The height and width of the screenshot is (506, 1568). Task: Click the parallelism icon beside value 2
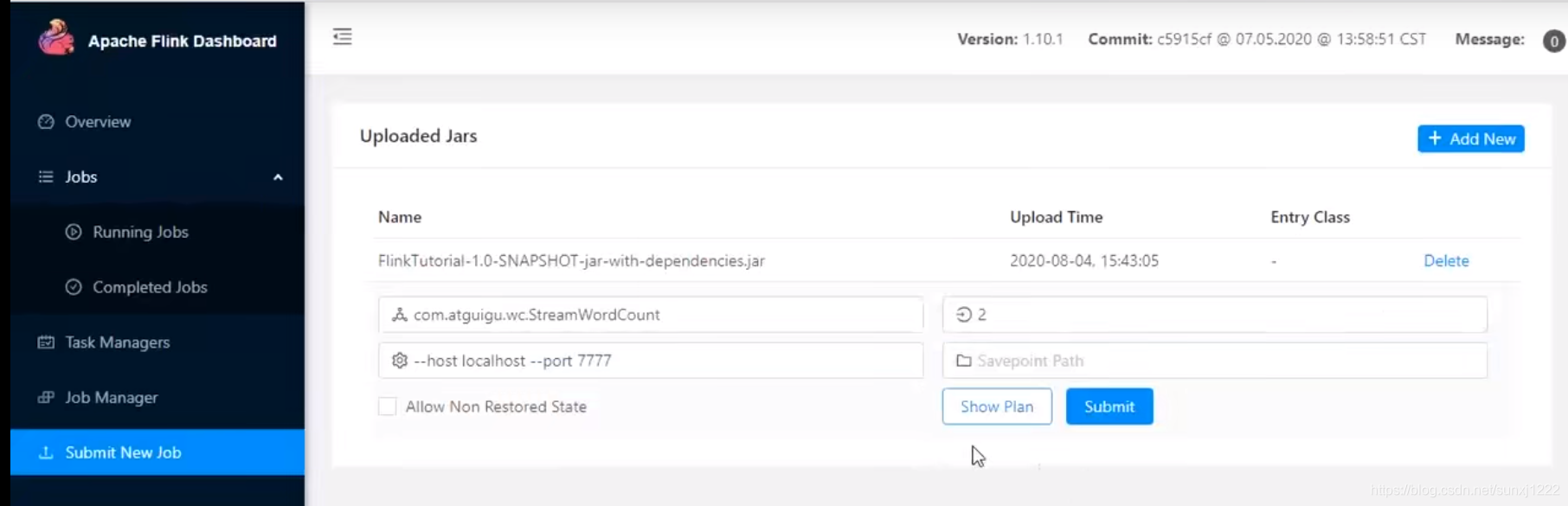[963, 315]
